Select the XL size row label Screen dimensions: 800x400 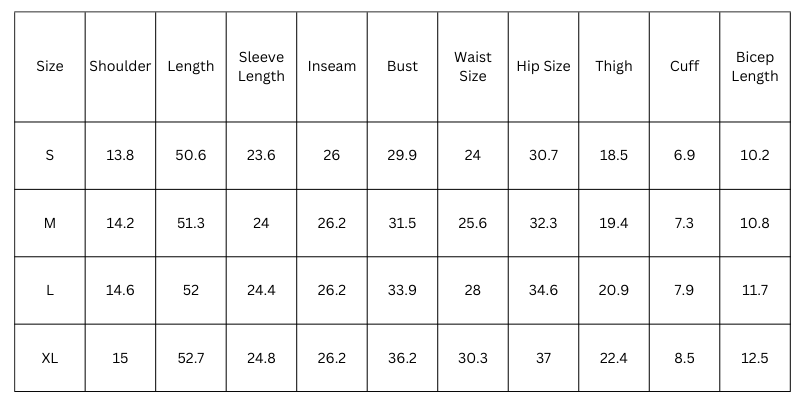click(x=50, y=358)
